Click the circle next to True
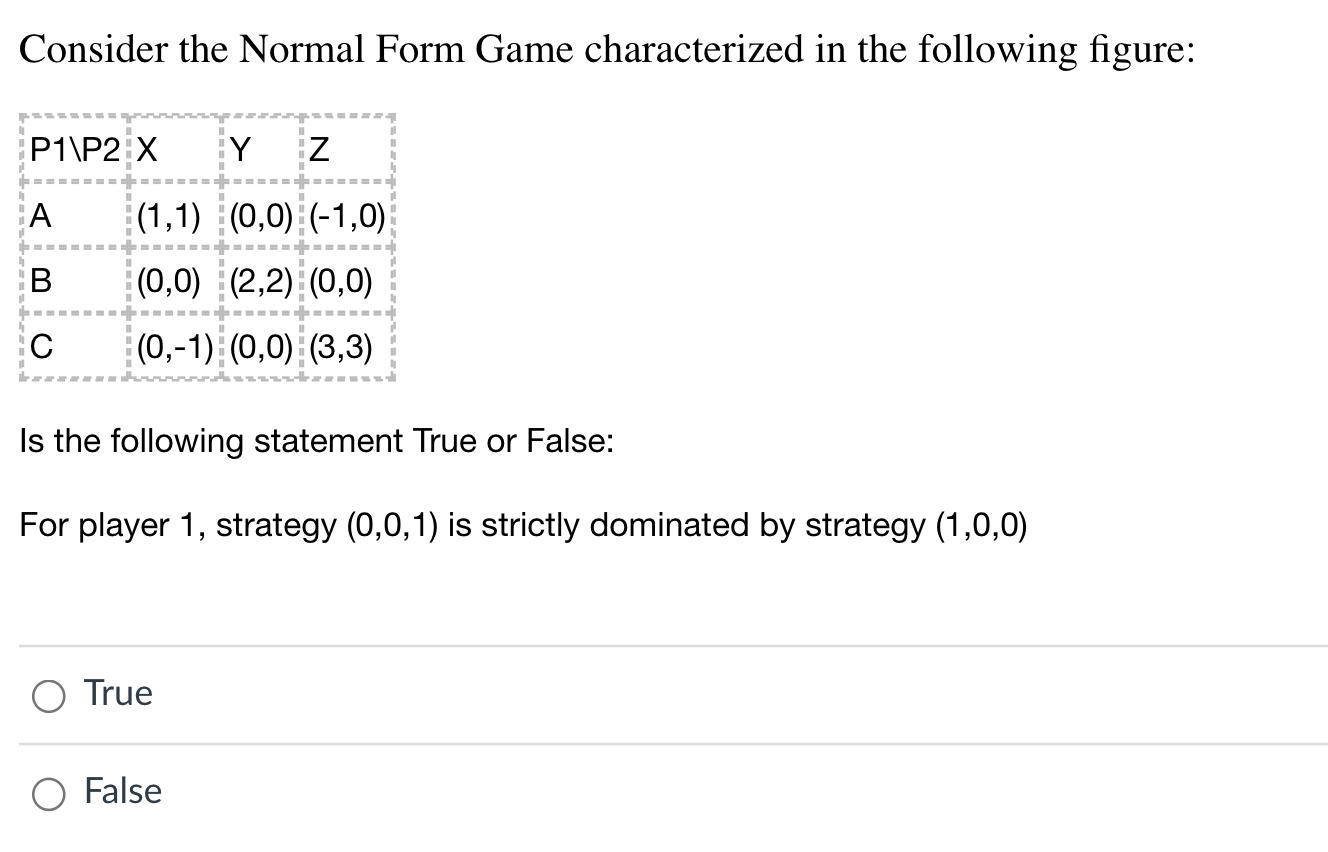1328x852 pixels. 48,693
